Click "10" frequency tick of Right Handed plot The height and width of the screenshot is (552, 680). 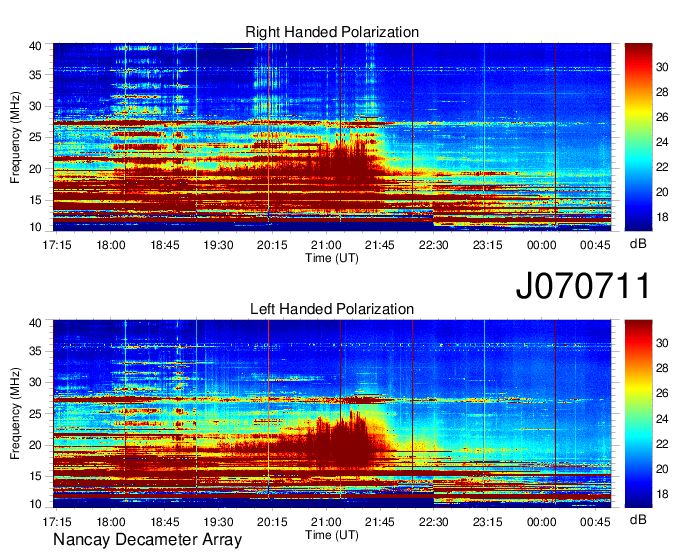click(x=35, y=227)
